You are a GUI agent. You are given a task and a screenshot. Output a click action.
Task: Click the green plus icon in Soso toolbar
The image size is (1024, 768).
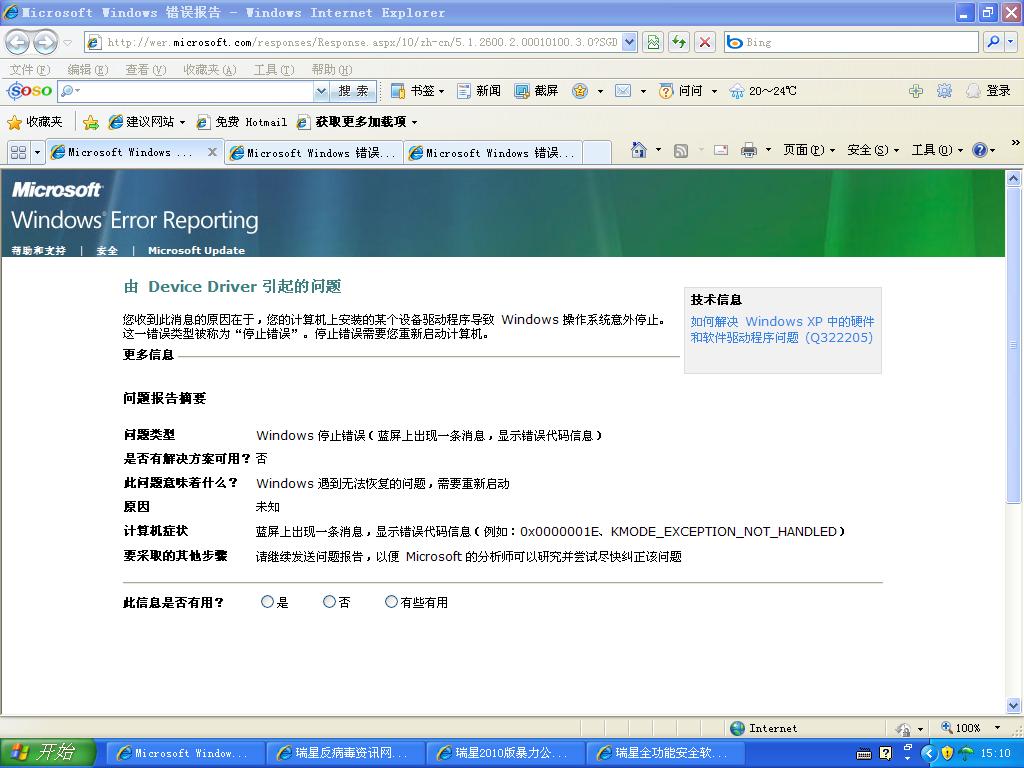916,91
